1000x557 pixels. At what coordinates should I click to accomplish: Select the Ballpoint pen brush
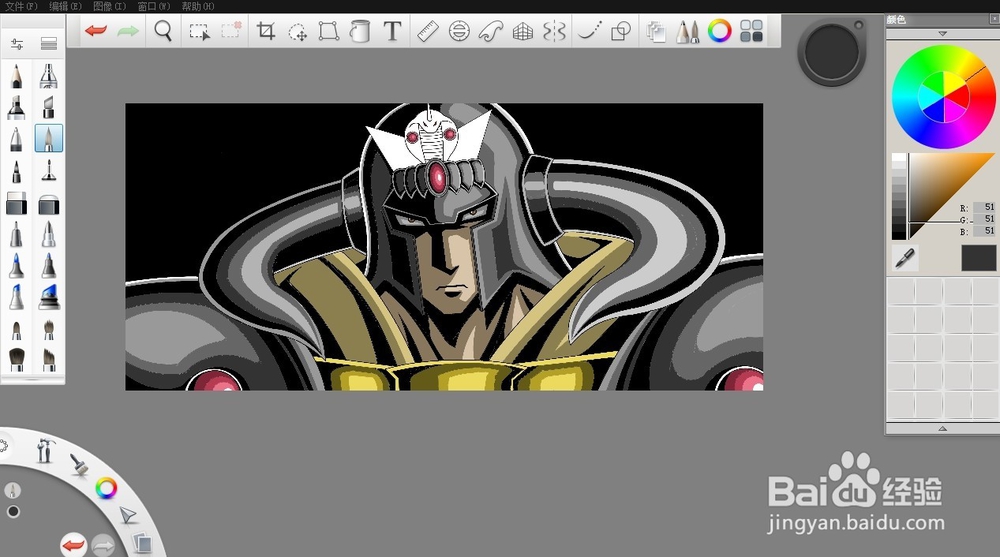pyautogui.click(x=17, y=138)
